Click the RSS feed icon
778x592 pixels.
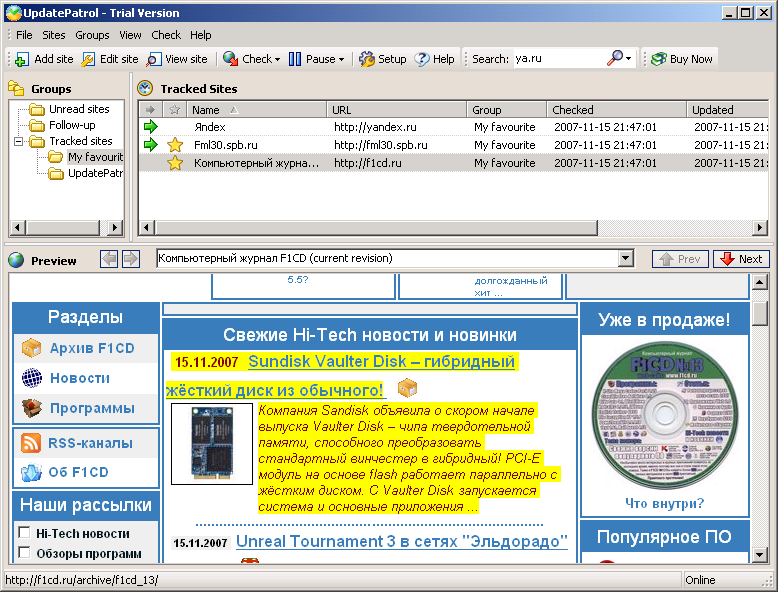pyautogui.click(x=31, y=443)
